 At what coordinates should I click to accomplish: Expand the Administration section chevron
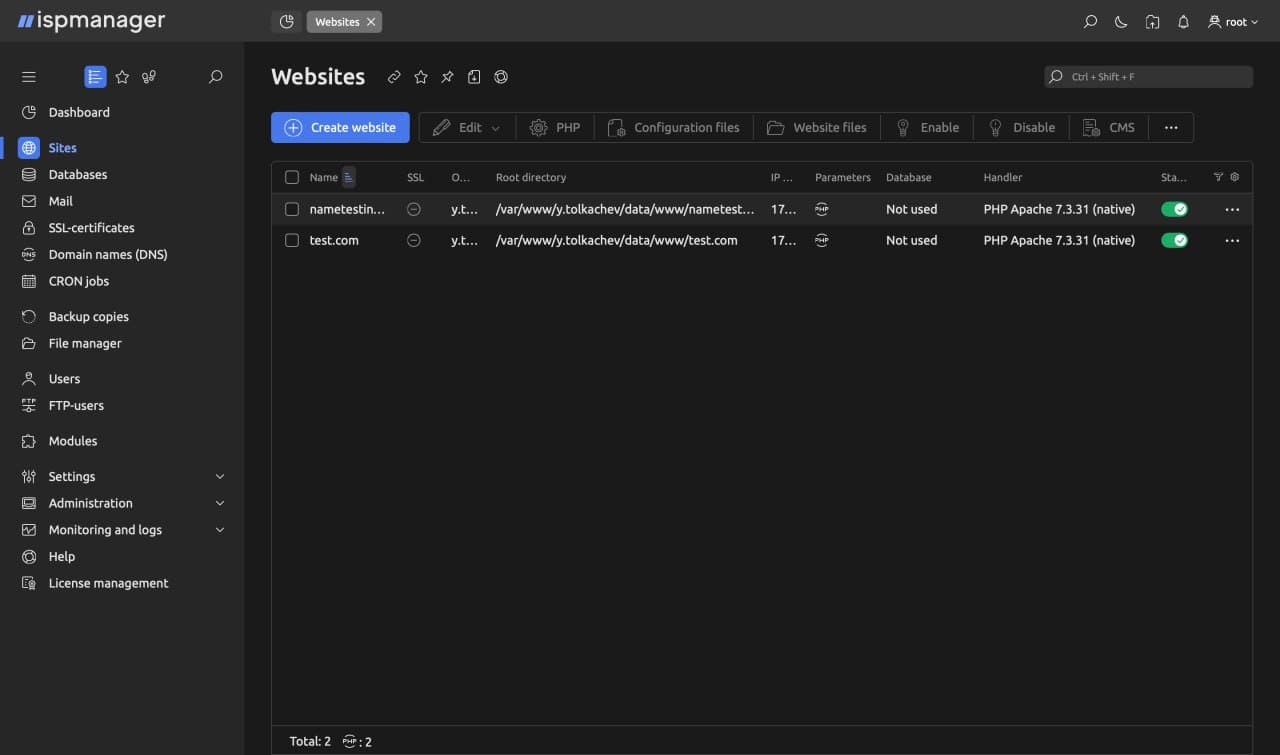point(220,503)
